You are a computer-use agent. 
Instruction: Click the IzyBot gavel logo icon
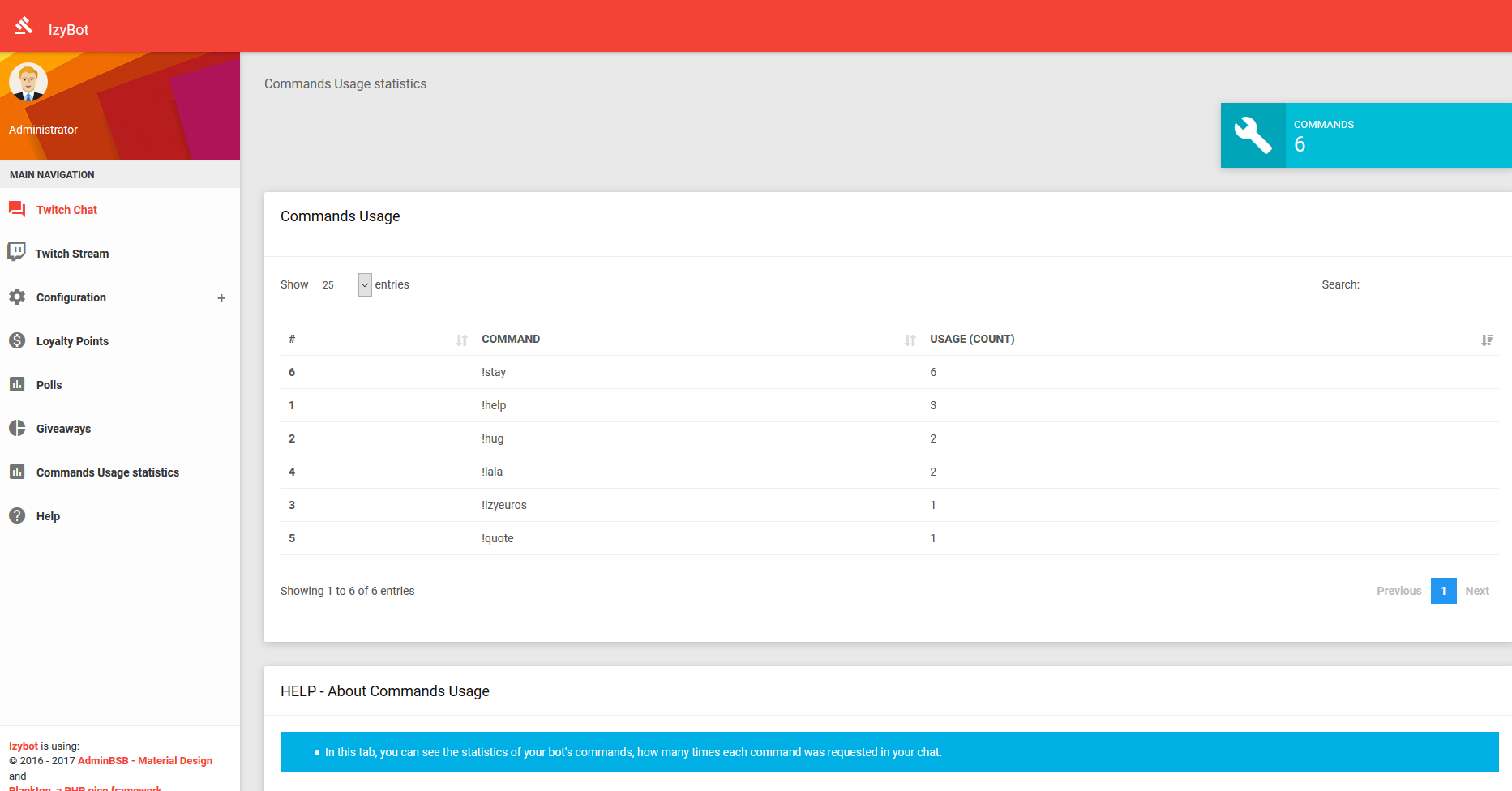click(24, 26)
